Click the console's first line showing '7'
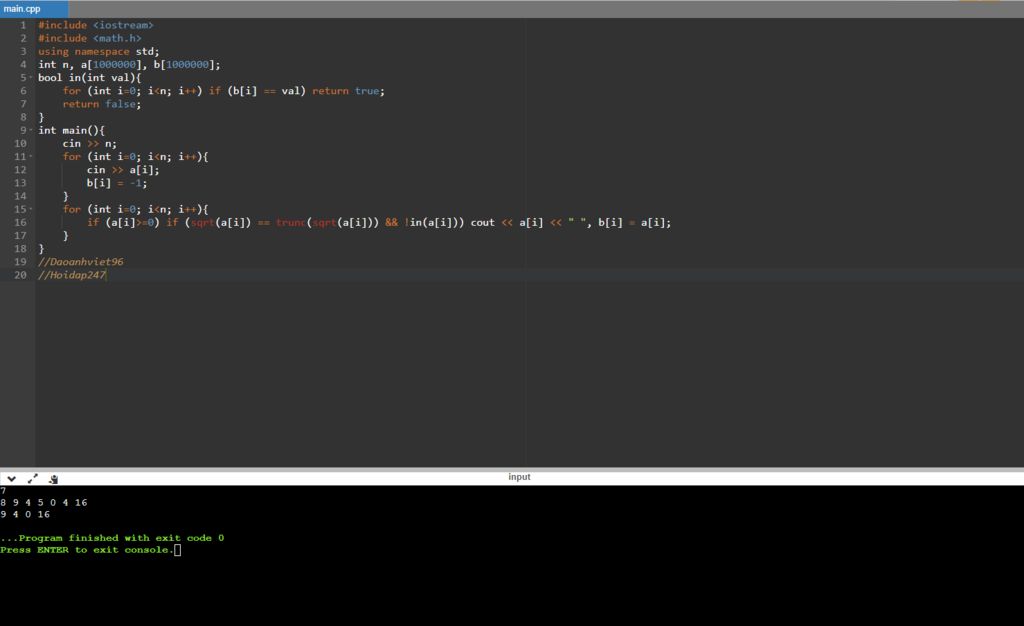The image size is (1024, 626). [3, 491]
